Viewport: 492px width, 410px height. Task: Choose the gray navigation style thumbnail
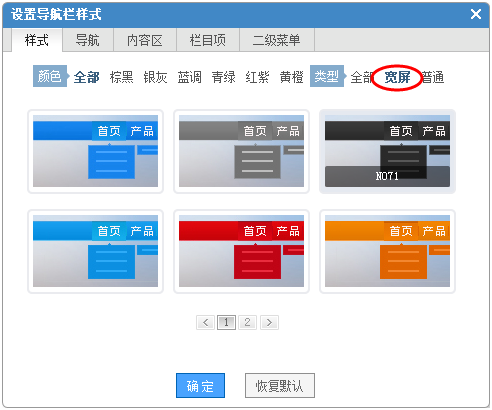241,151
